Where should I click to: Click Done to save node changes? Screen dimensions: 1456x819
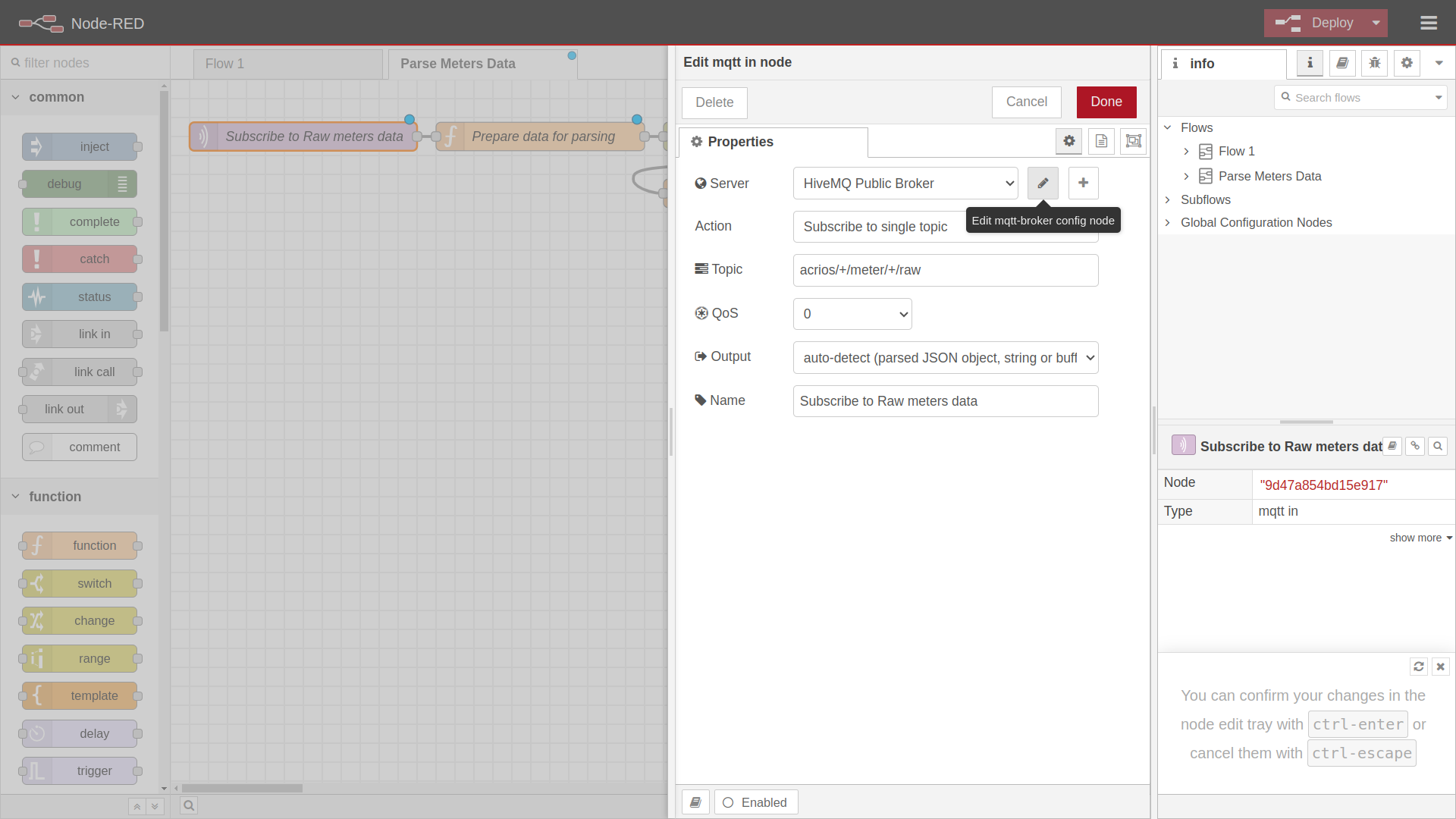coord(1106,102)
